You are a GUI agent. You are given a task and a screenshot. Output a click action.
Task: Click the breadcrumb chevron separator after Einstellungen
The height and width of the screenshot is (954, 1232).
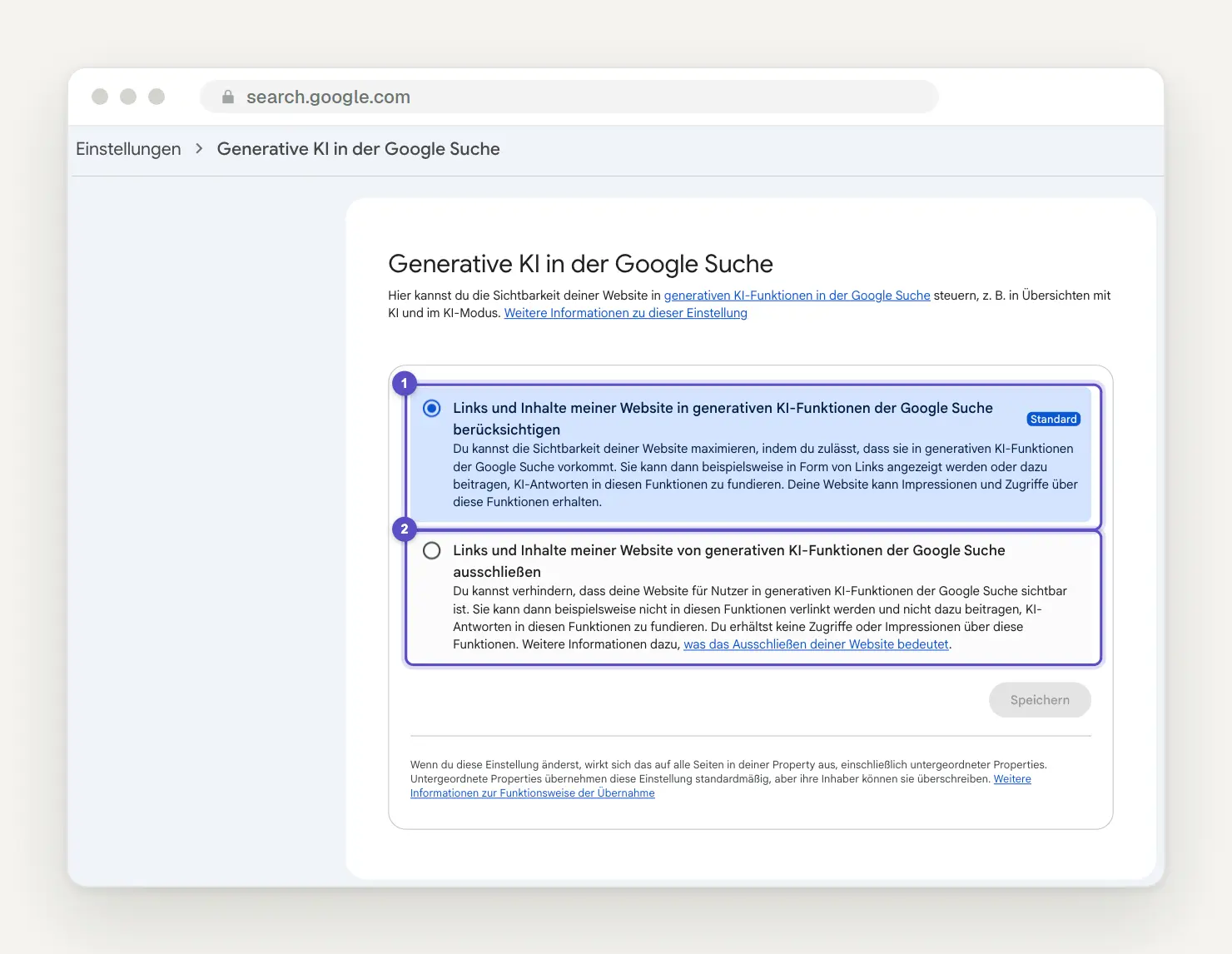click(x=199, y=149)
